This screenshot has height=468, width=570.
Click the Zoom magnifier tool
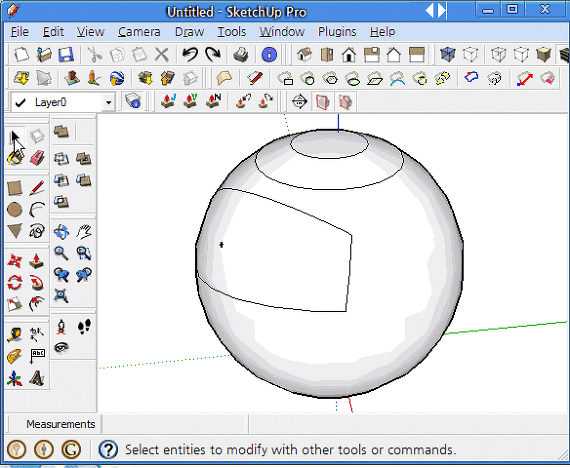tap(61, 253)
